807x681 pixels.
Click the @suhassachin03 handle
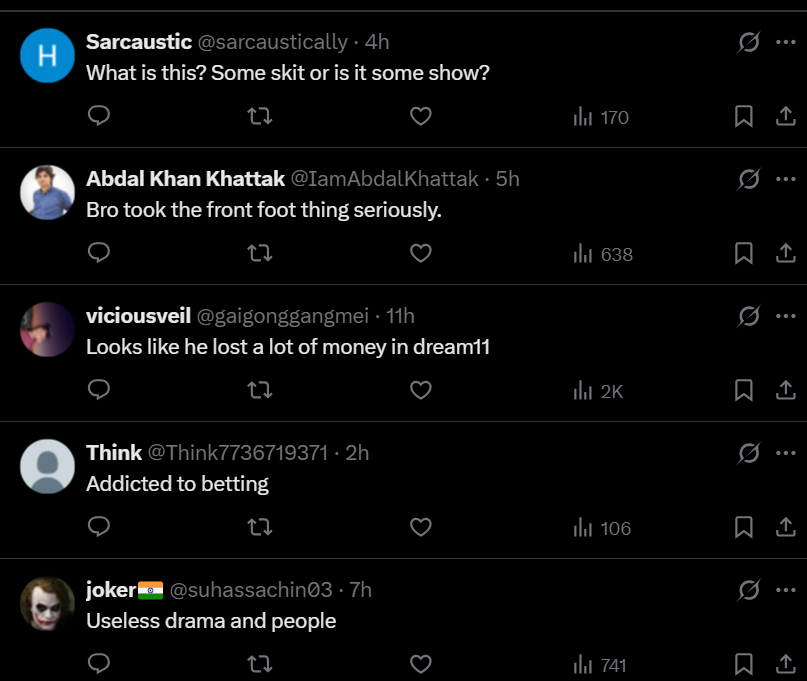point(251,590)
